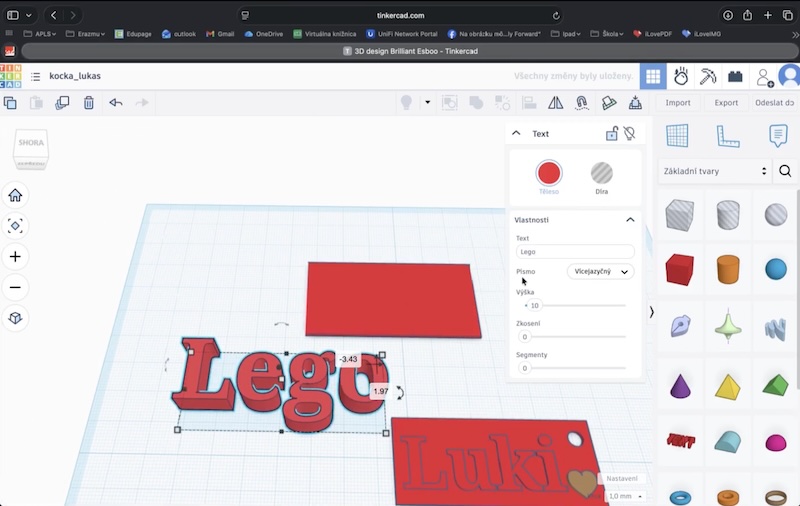This screenshot has width=800, height=506.
Task: Click the Text input field containing Lego
Action: pyautogui.click(x=575, y=251)
